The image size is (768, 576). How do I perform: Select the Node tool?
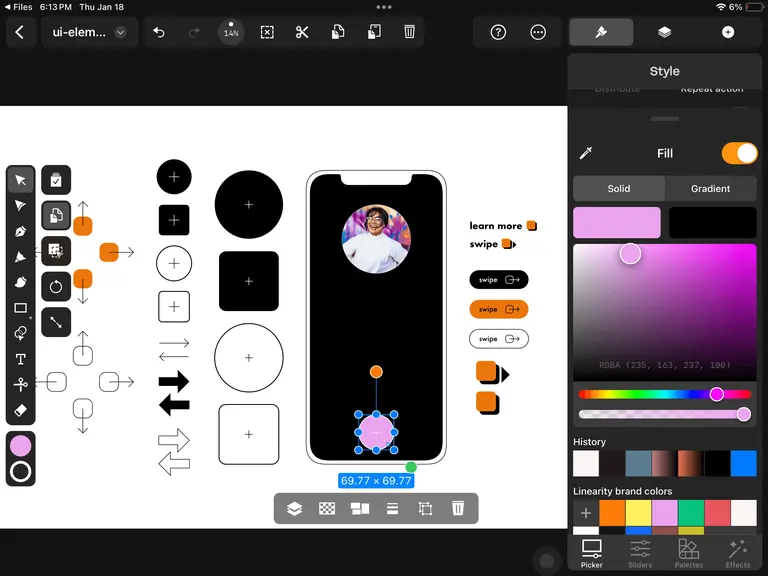click(x=21, y=205)
